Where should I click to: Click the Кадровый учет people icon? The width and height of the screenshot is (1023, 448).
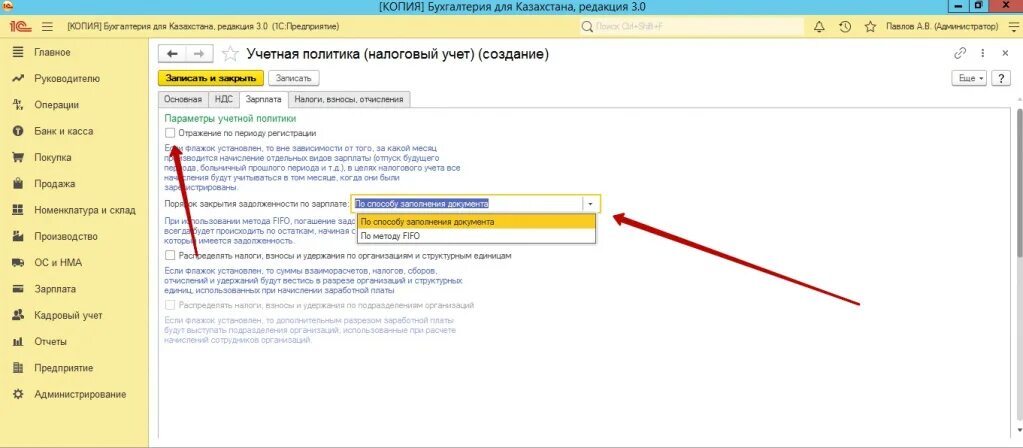[18, 315]
